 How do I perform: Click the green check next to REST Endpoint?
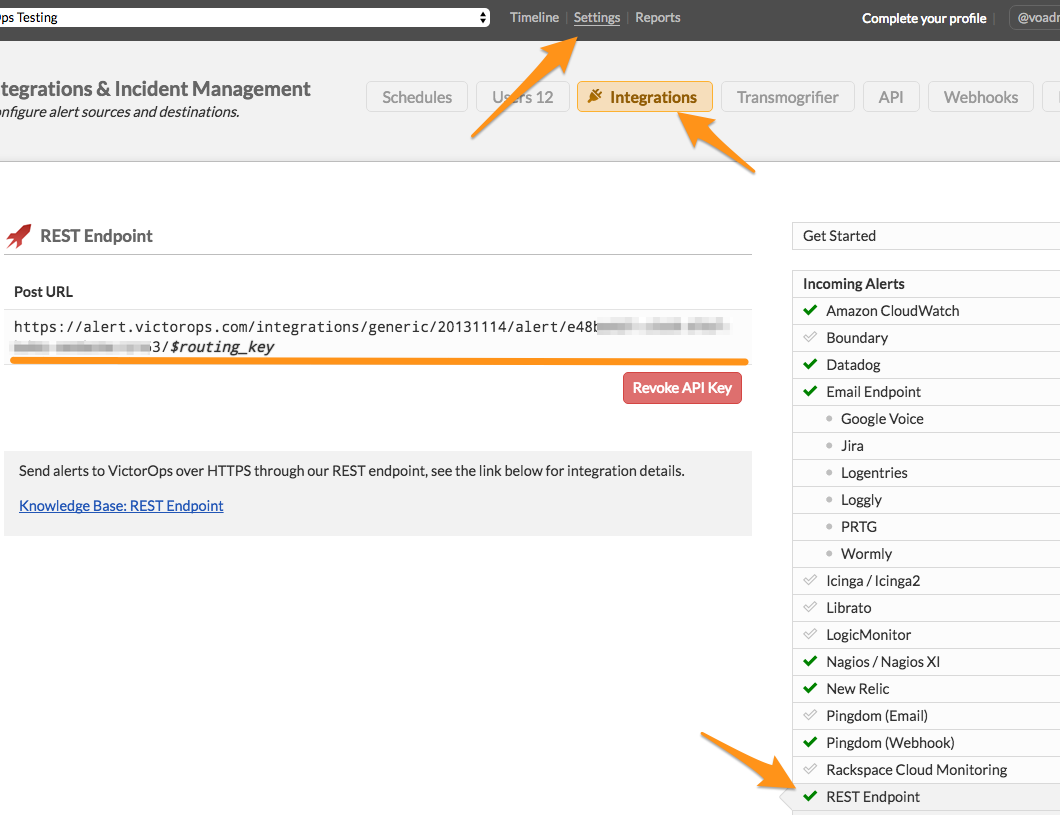(810, 796)
